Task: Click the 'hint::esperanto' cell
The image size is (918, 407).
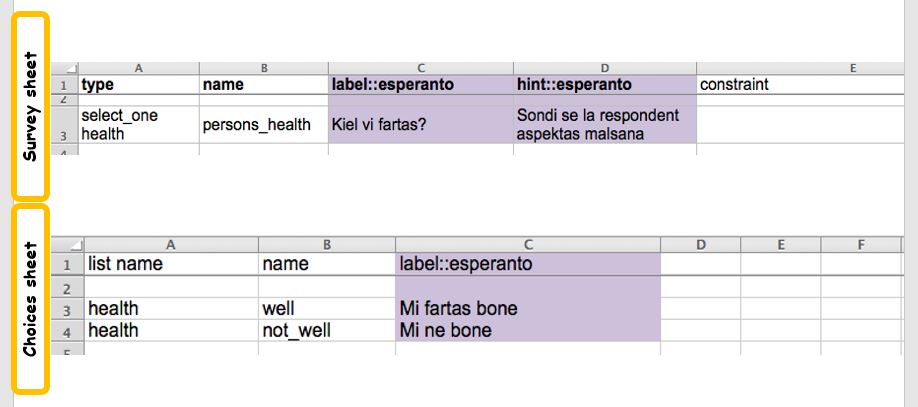Action: pos(604,85)
